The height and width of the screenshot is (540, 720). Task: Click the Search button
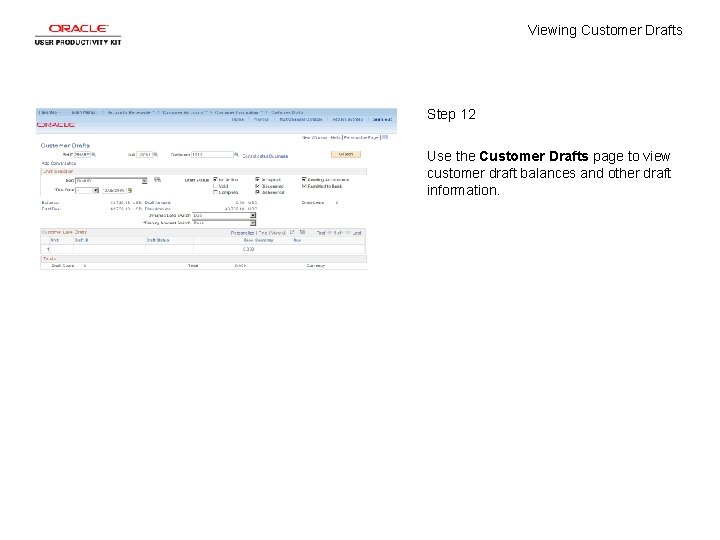pyautogui.click(x=346, y=154)
